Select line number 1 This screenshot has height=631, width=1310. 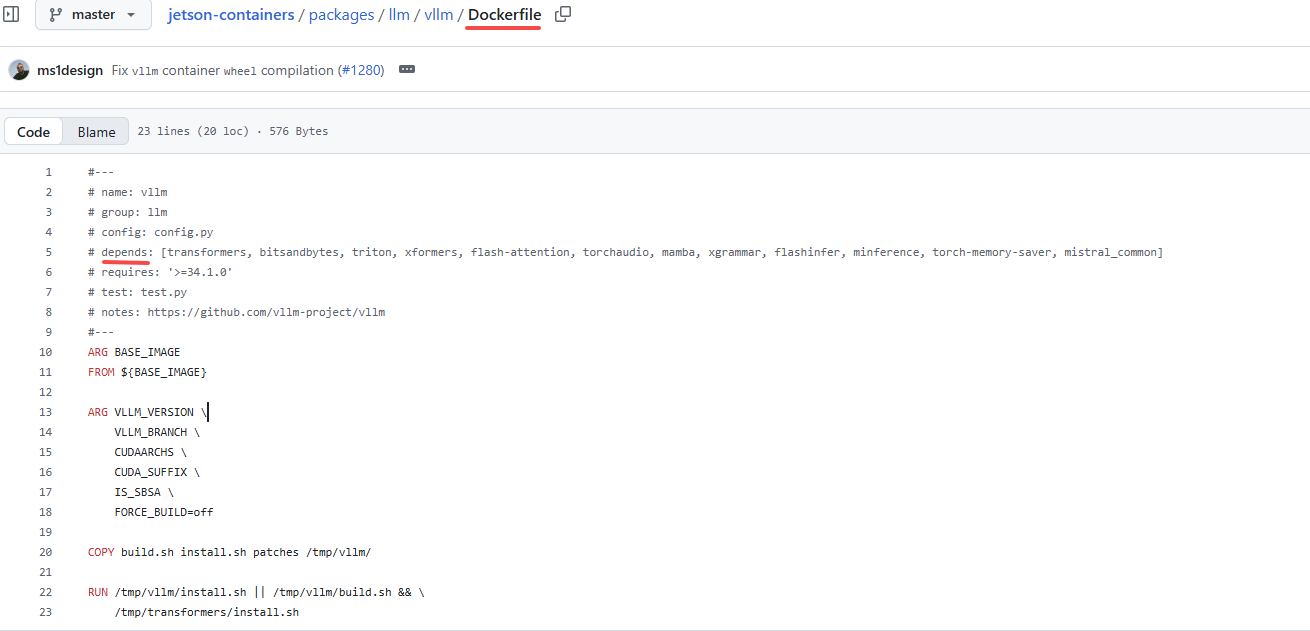(x=48, y=172)
